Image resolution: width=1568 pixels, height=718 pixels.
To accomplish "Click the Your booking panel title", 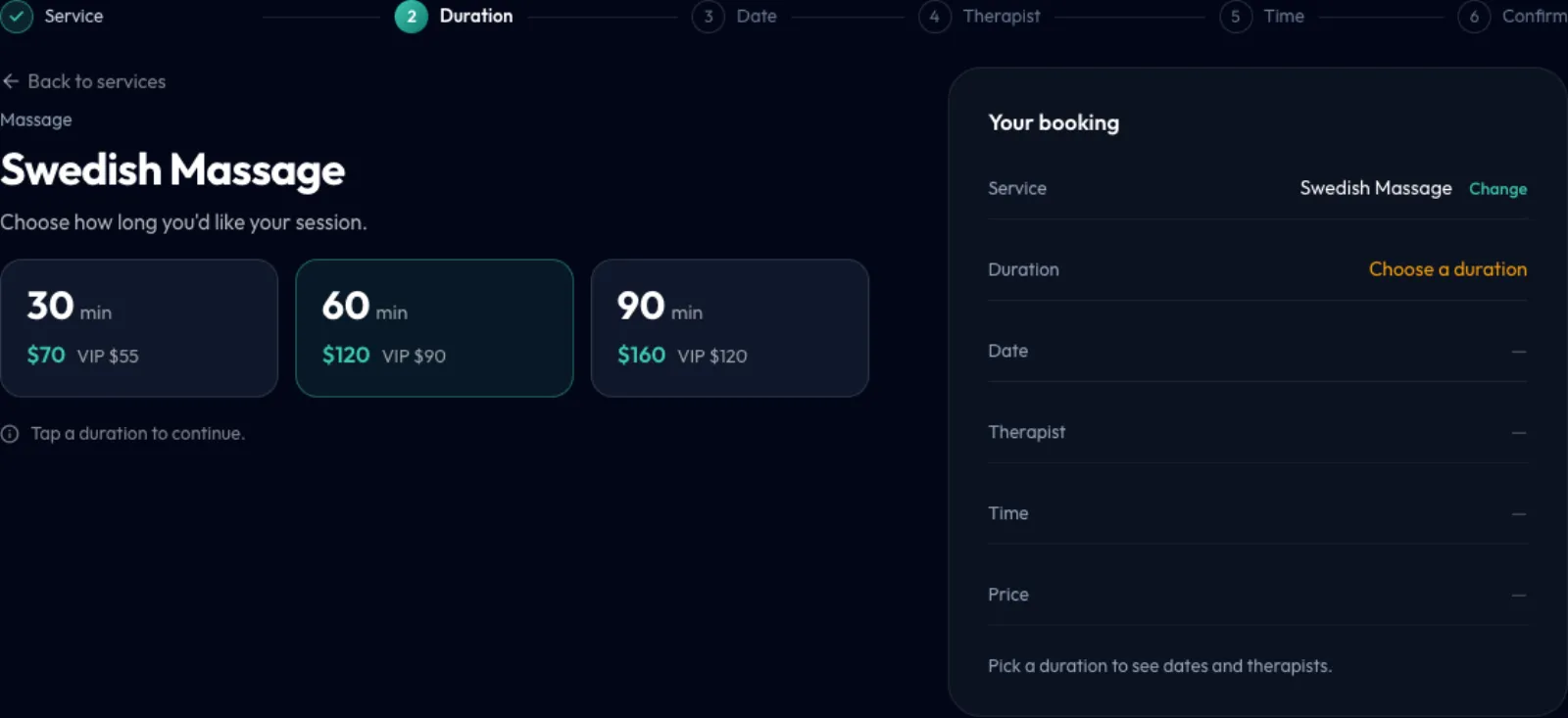I will tap(1053, 122).
